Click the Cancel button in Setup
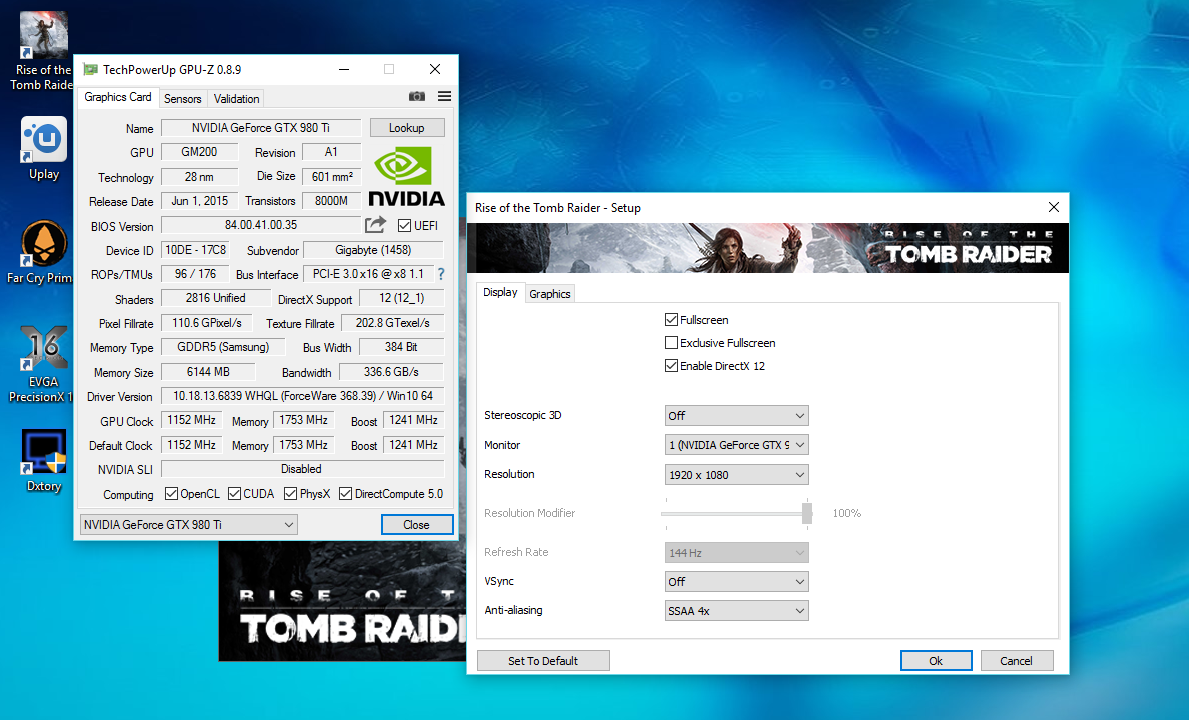 click(1017, 661)
